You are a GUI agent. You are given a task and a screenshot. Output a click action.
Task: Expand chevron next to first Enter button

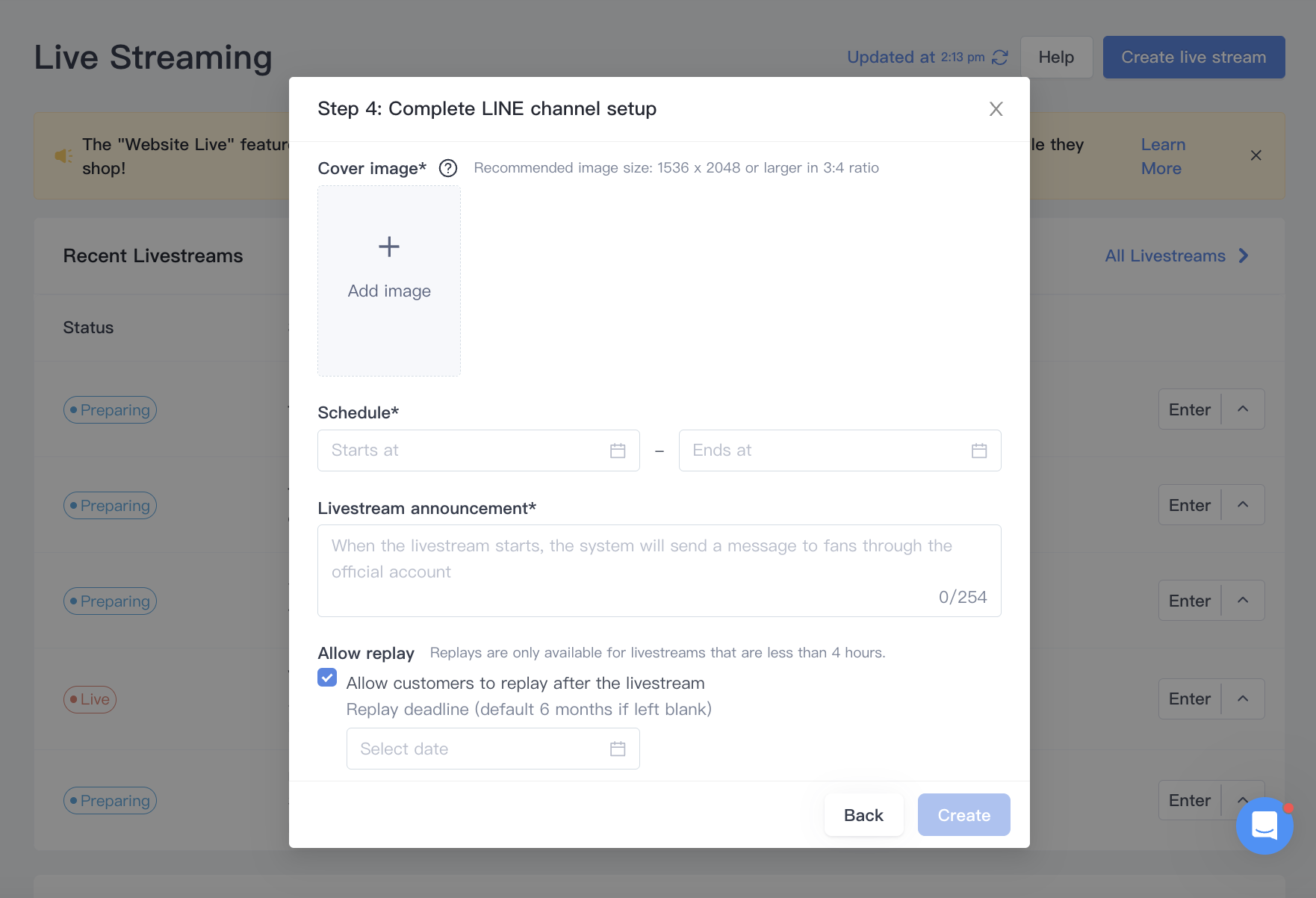click(1243, 409)
